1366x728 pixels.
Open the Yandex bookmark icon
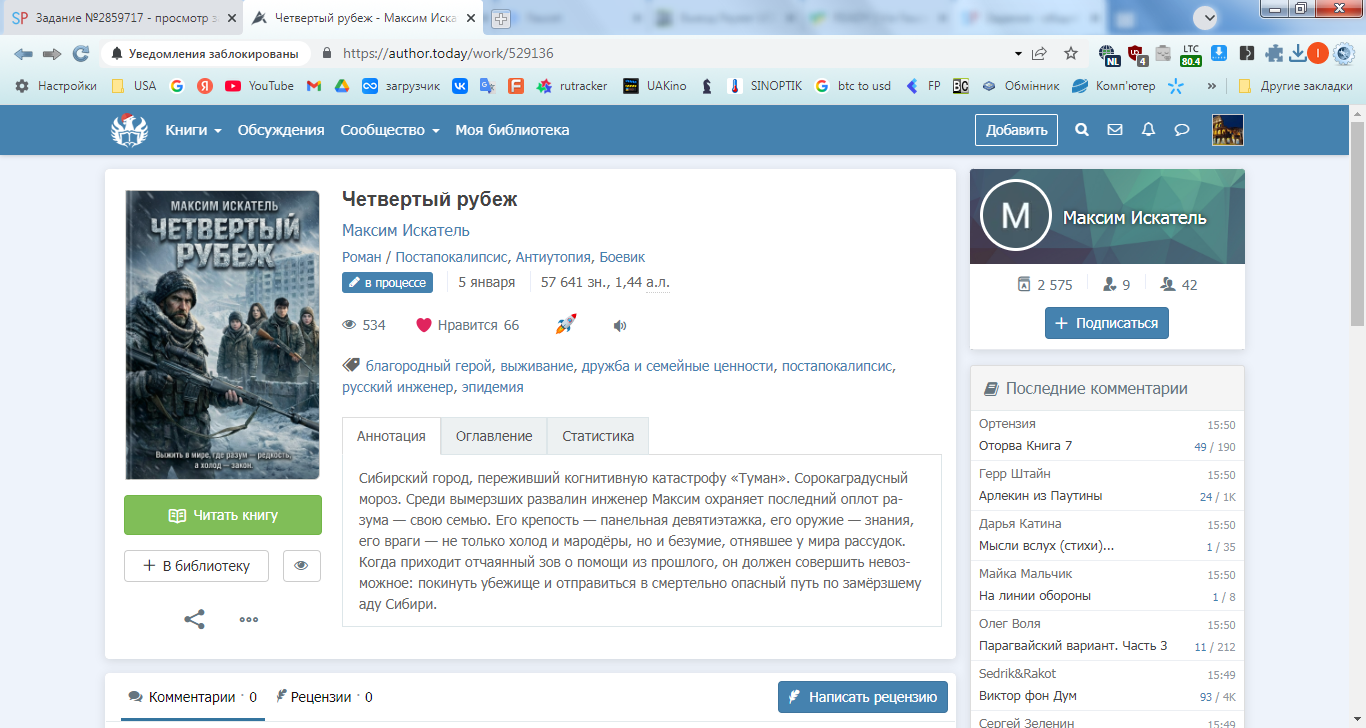(205, 86)
